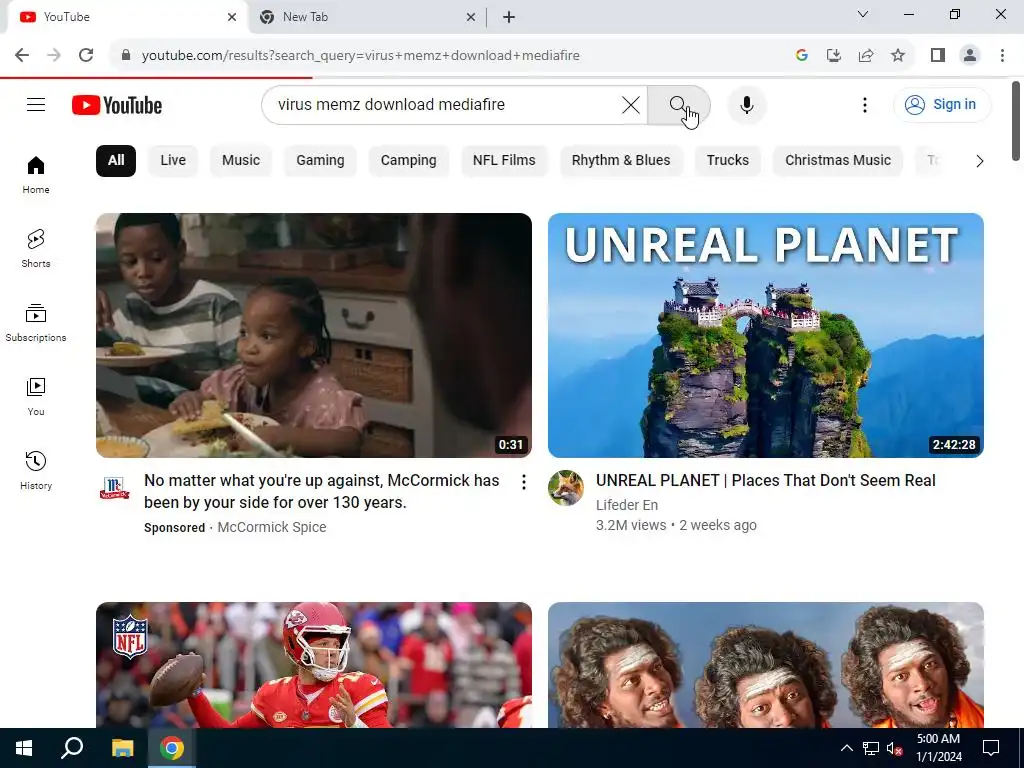
Task: Select the Live filter chip
Action: click(173, 161)
